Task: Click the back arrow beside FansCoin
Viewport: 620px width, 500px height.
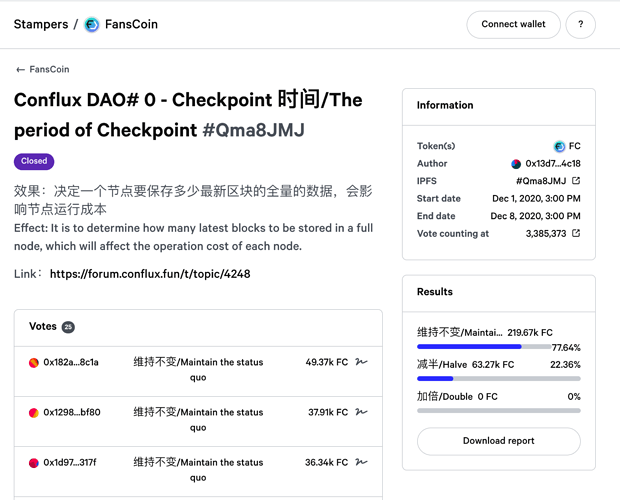Action: [21, 70]
